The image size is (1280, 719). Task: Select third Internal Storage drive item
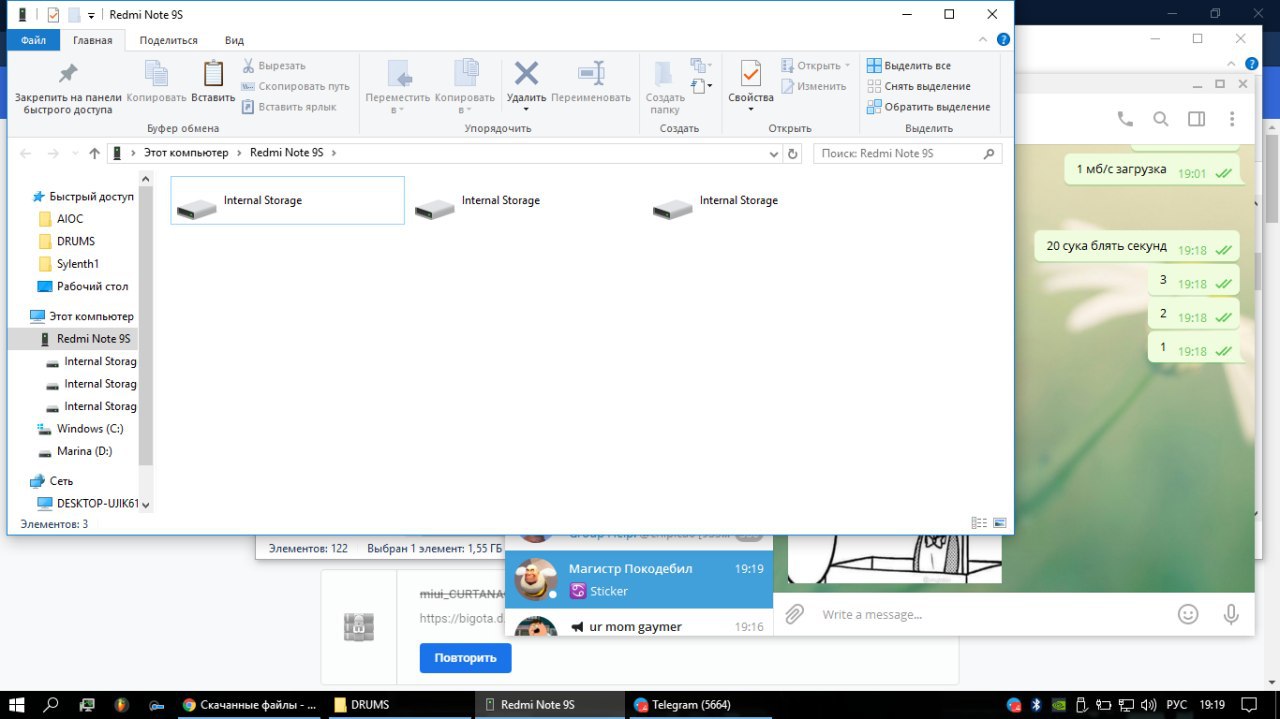click(x=764, y=200)
